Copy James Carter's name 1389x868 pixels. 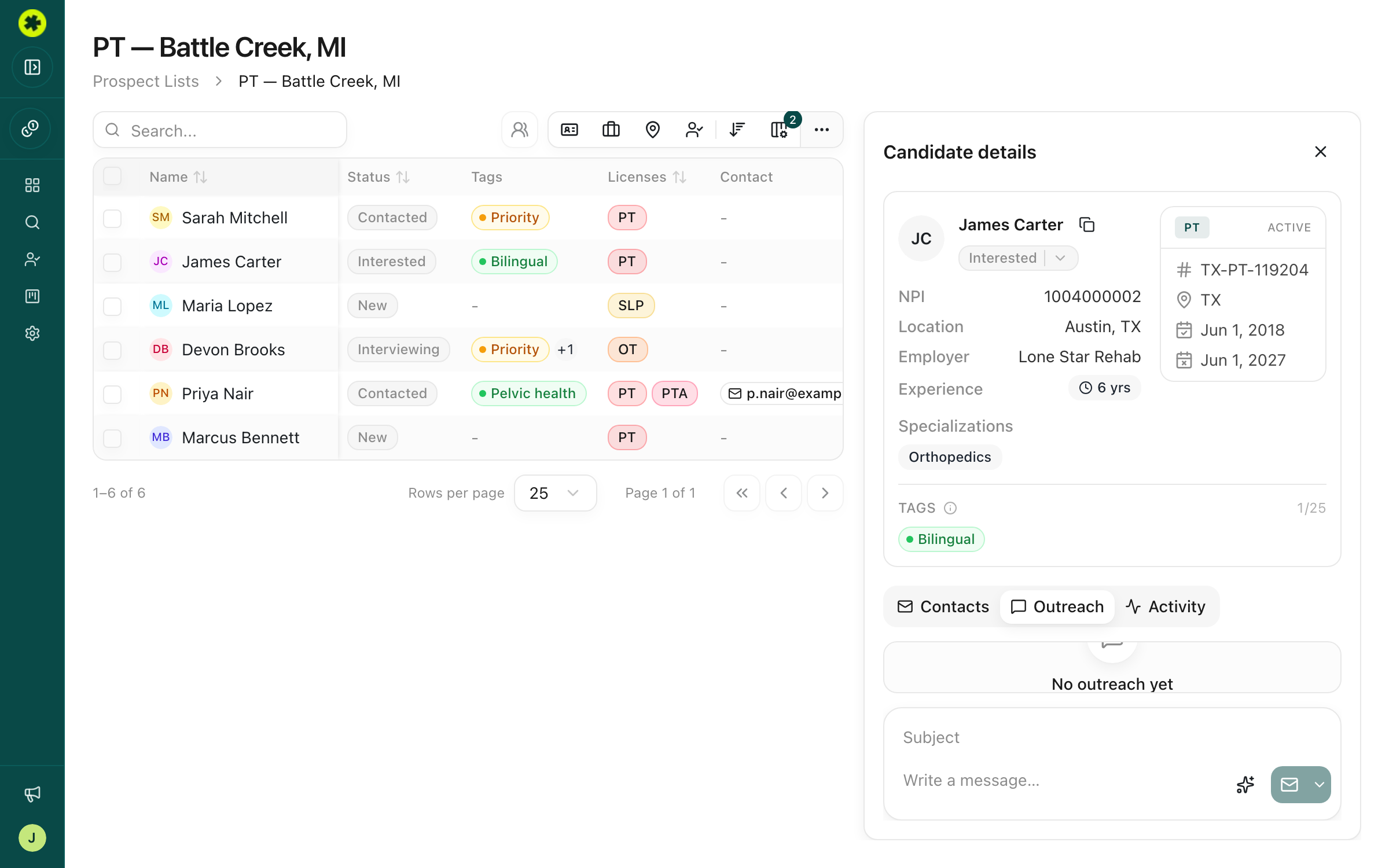[x=1087, y=225]
